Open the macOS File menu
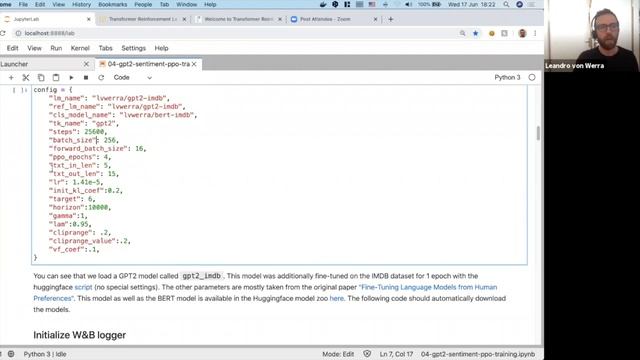This screenshot has width=640, height=360. click(x=23, y=4)
